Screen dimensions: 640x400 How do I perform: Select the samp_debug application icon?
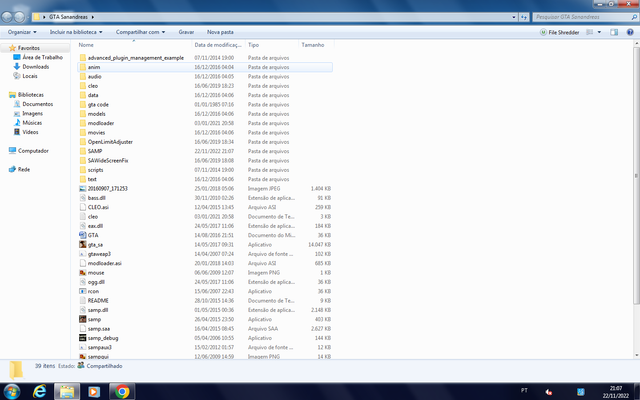click(83, 338)
